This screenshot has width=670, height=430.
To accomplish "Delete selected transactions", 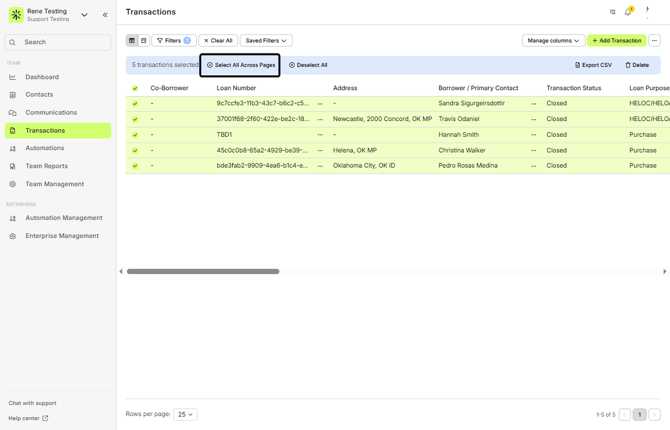I will click(x=637, y=65).
